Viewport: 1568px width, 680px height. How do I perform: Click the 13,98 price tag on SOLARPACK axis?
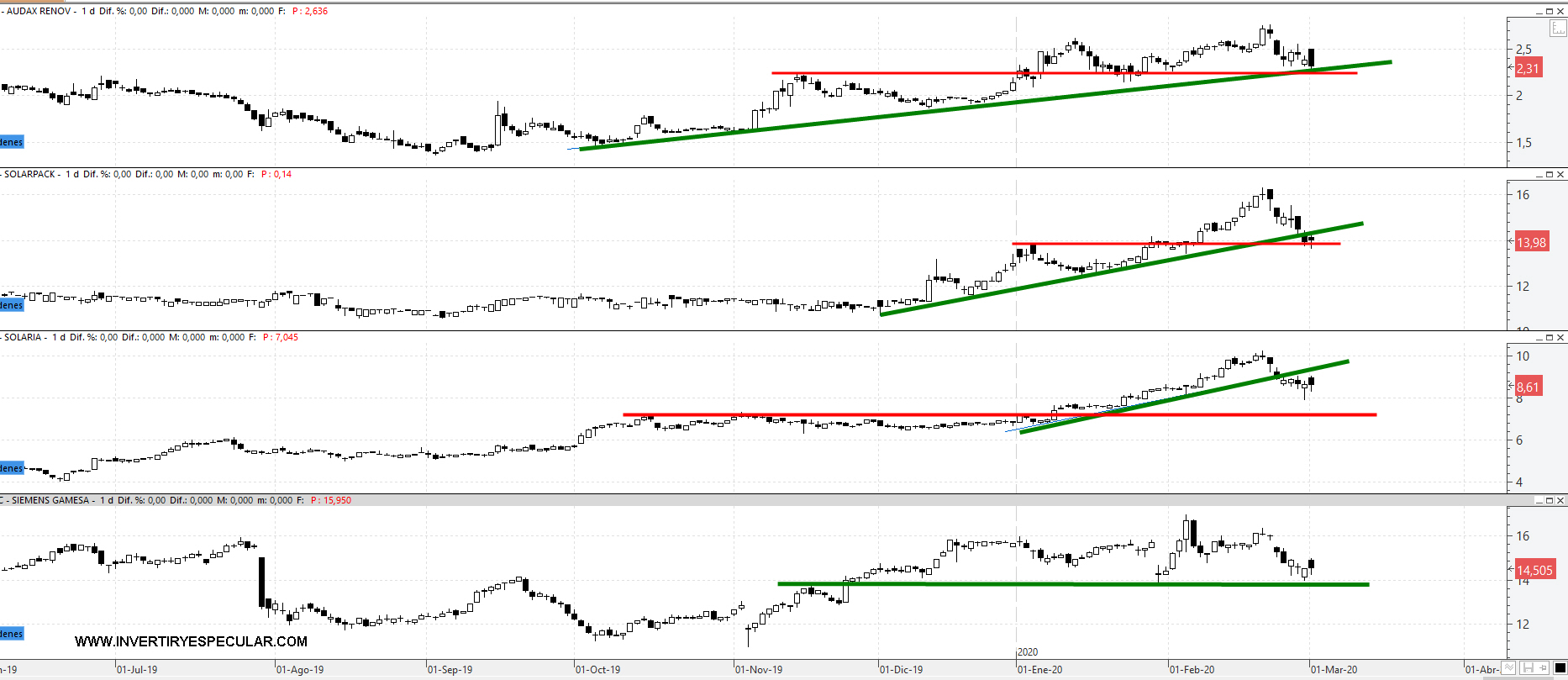click(x=1530, y=242)
